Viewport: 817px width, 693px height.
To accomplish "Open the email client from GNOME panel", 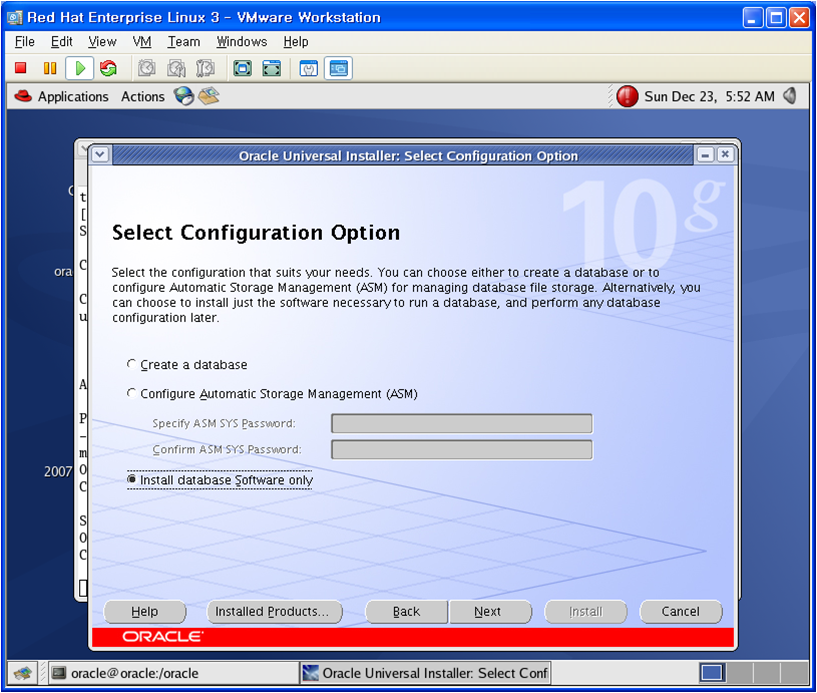I will click(x=208, y=96).
